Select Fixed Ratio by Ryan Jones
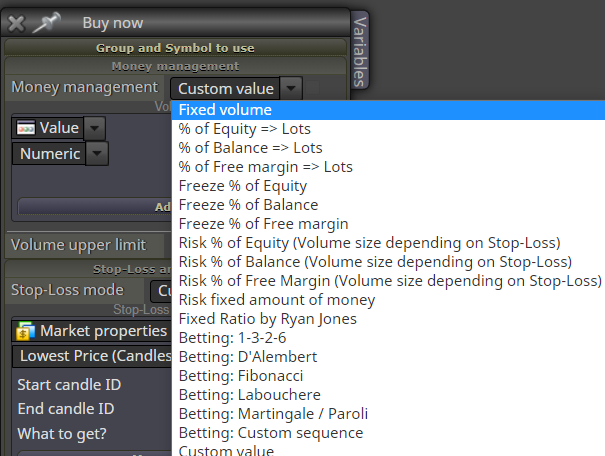Viewport: 605px width, 456px height. coord(388,319)
